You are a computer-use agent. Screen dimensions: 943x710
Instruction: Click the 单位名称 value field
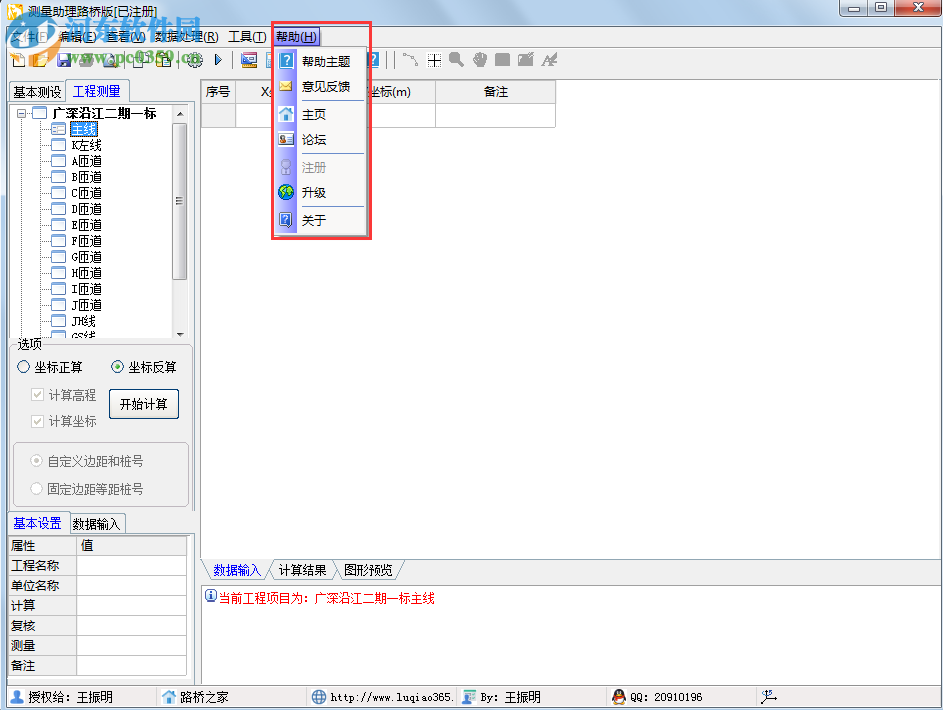point(131,585)
